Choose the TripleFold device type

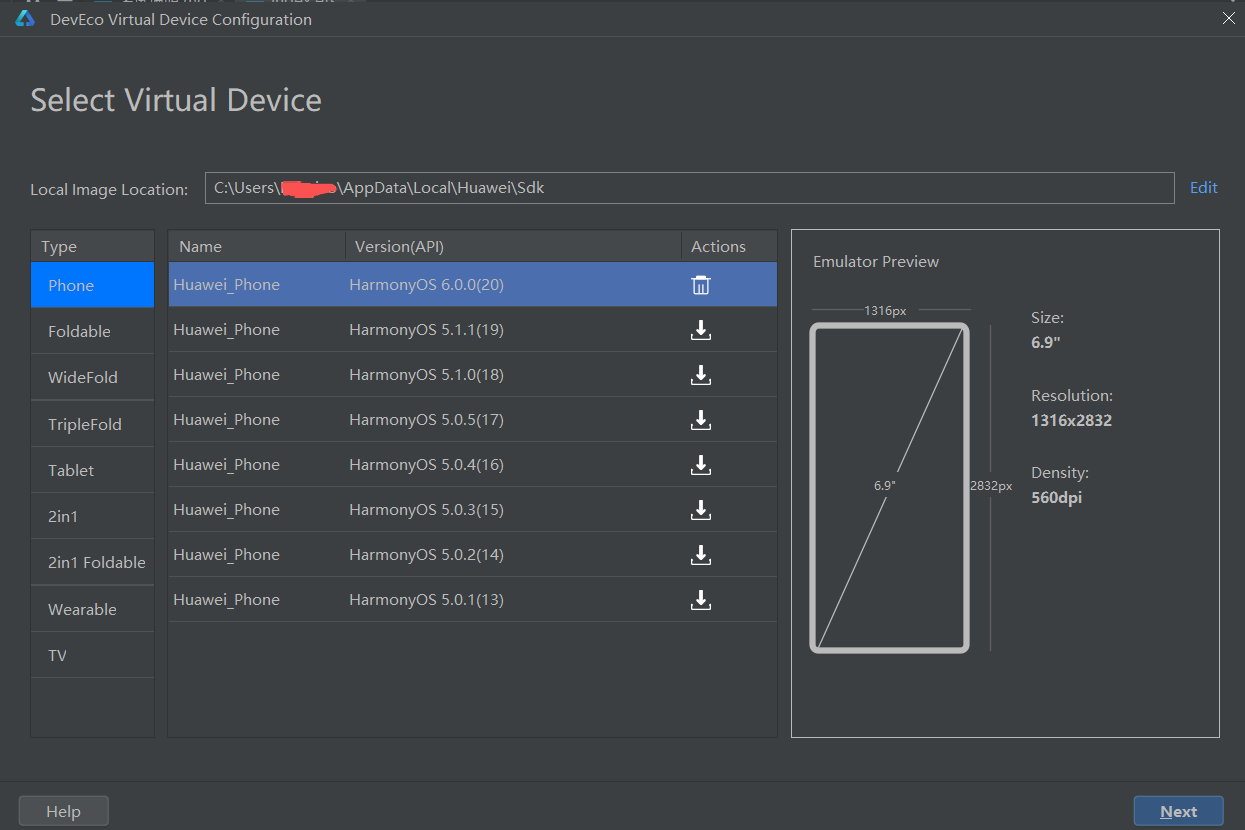(85, 424)
